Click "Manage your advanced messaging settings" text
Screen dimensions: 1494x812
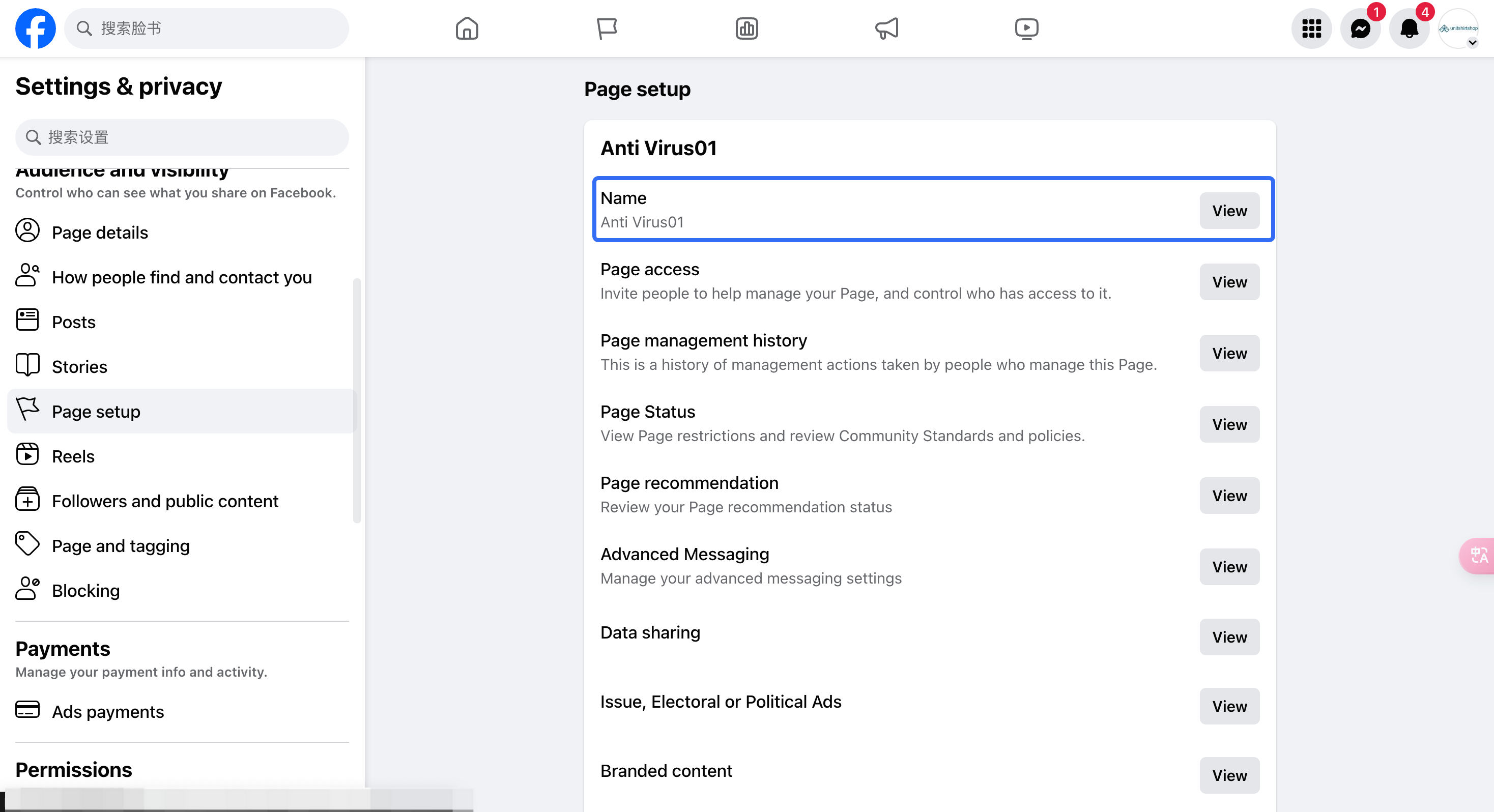[751, 578]
